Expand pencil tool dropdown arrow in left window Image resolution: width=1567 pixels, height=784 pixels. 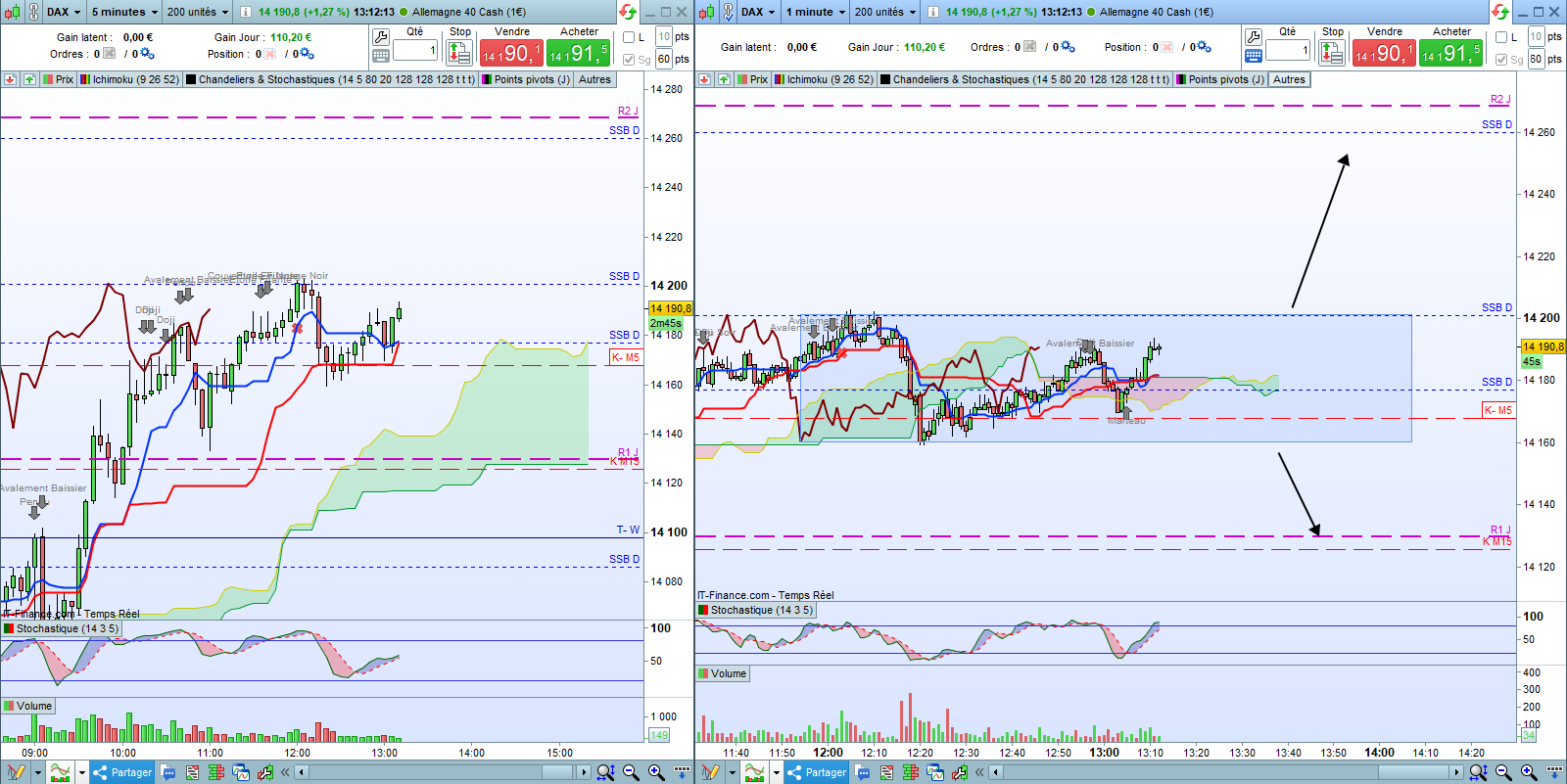(x=37, y=772)
